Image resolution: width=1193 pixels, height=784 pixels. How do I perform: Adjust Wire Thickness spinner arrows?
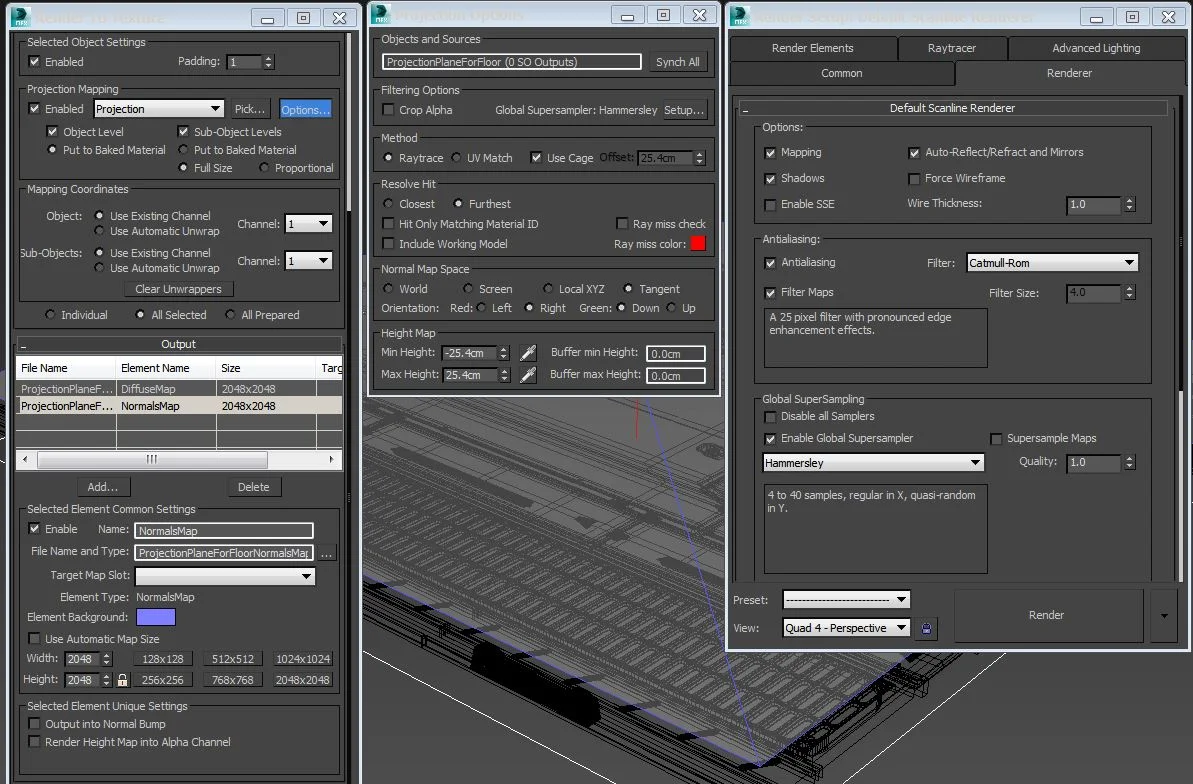pyautogui.click(x=1129, y=204)
